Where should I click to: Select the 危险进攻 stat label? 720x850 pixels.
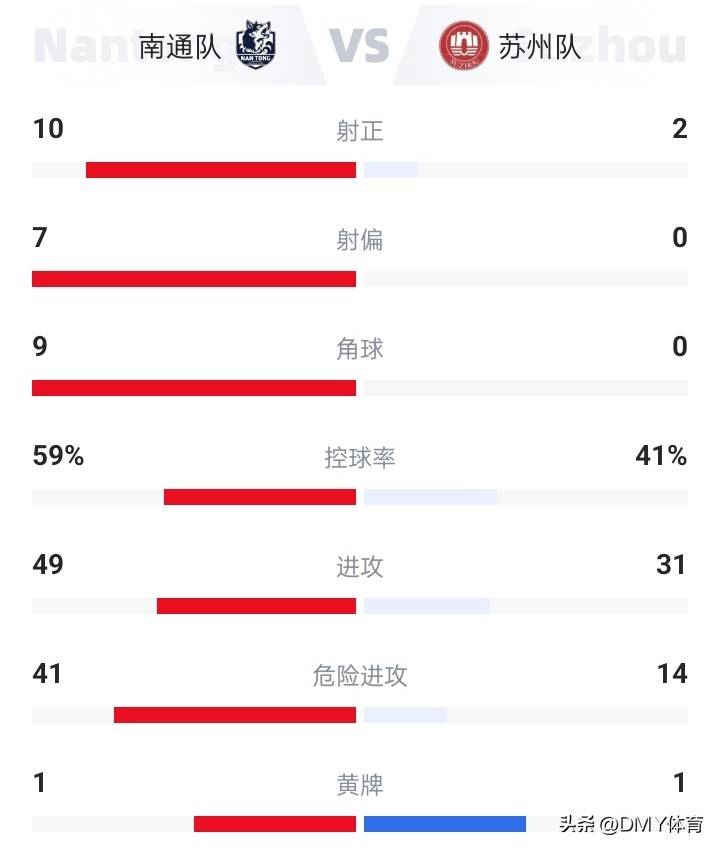coord(359,676)
